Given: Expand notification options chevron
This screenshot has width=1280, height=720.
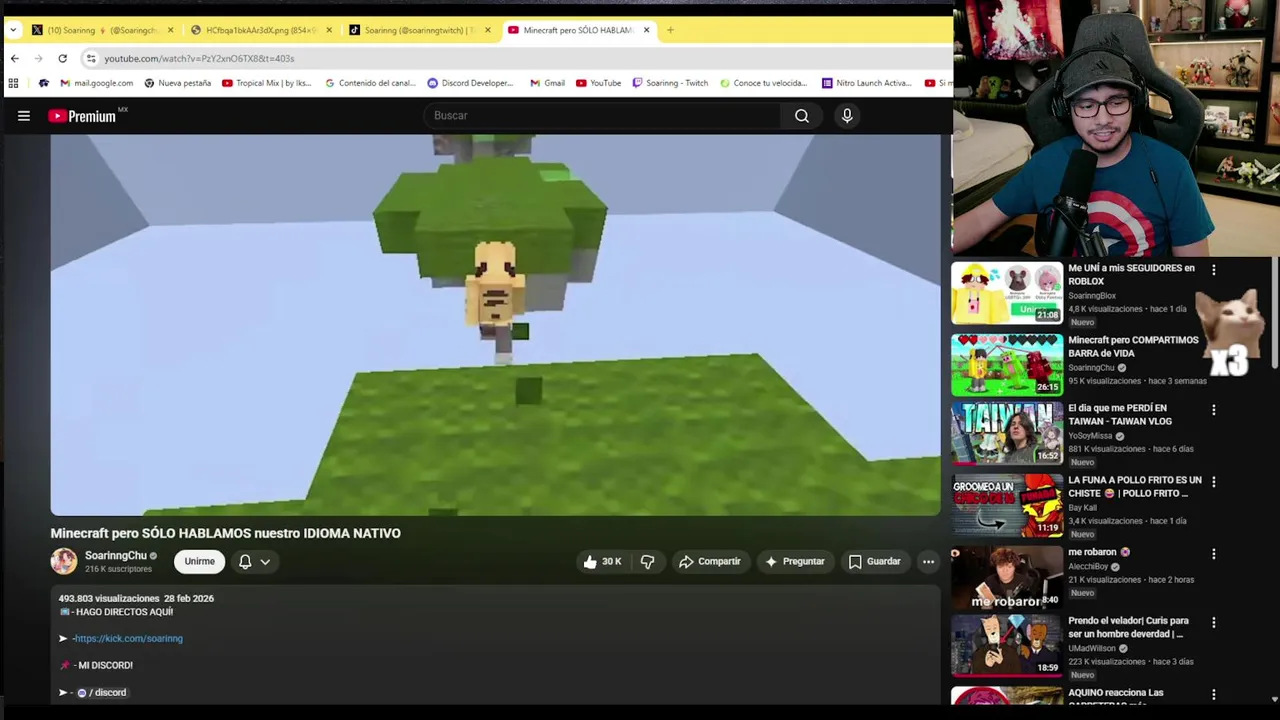Looking at the screenshot, I should (x=265, y=562).
